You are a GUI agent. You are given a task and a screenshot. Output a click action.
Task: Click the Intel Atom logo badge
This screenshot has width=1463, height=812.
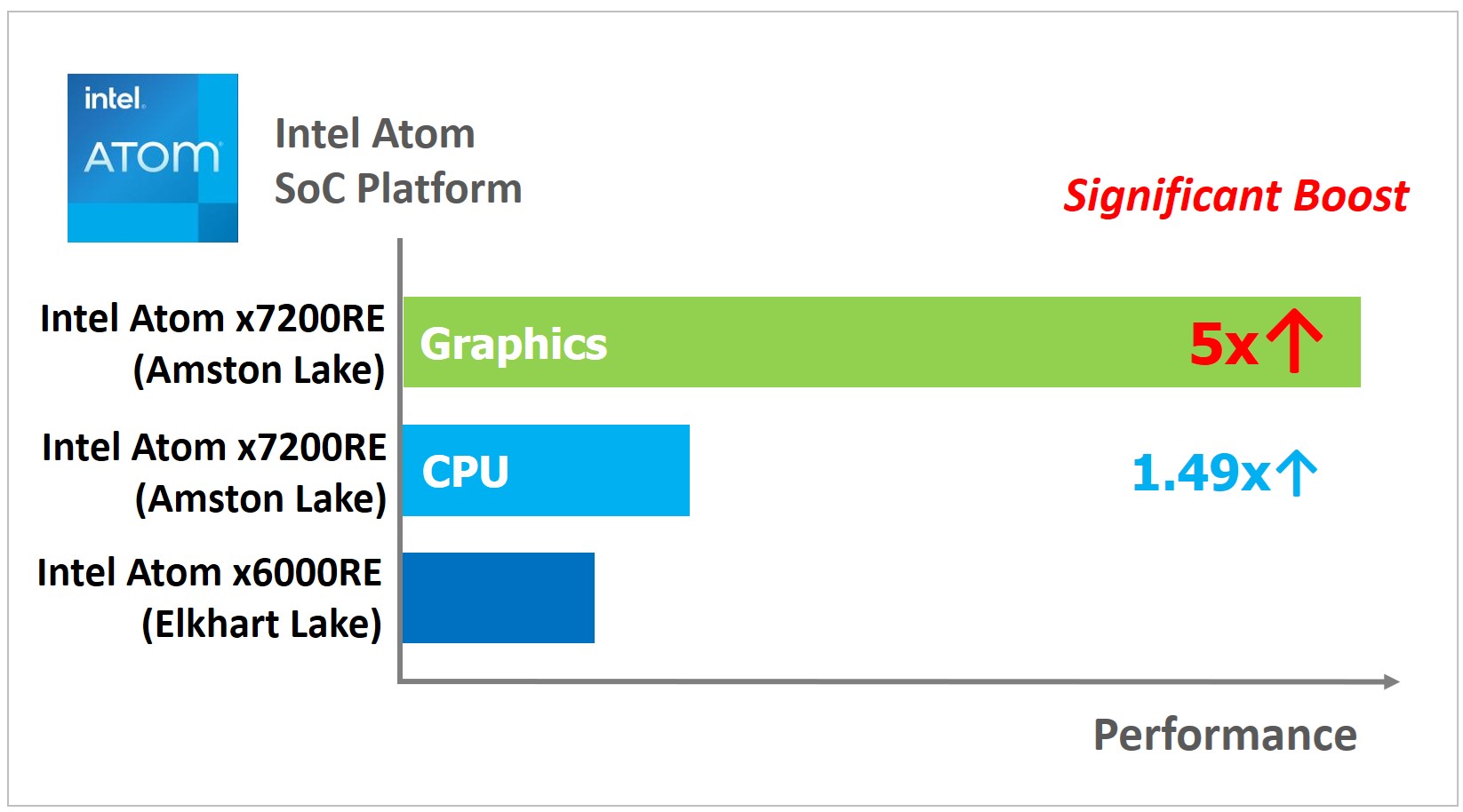pos(153,158)
